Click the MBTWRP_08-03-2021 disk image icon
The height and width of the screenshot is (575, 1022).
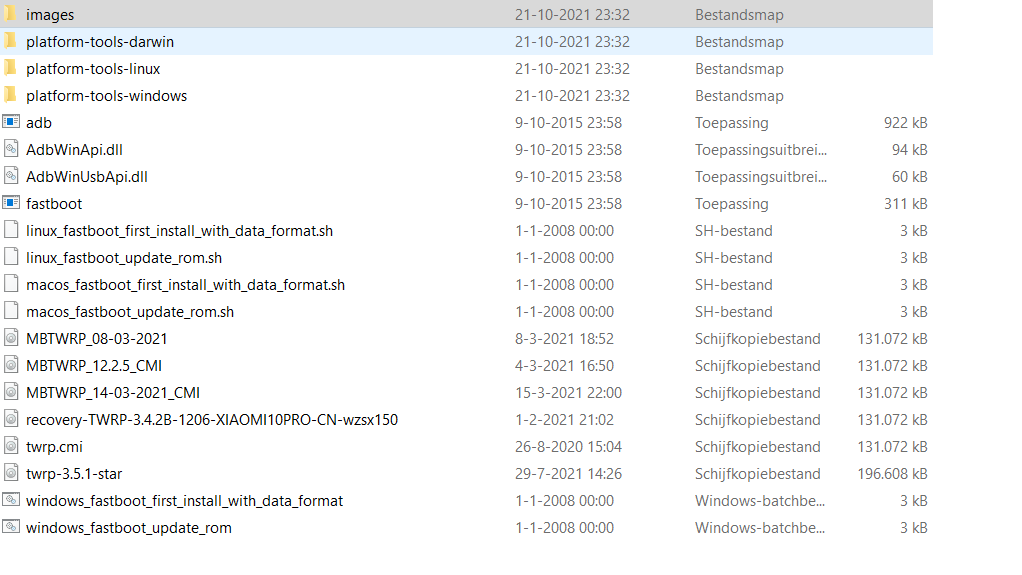[11, 338]
